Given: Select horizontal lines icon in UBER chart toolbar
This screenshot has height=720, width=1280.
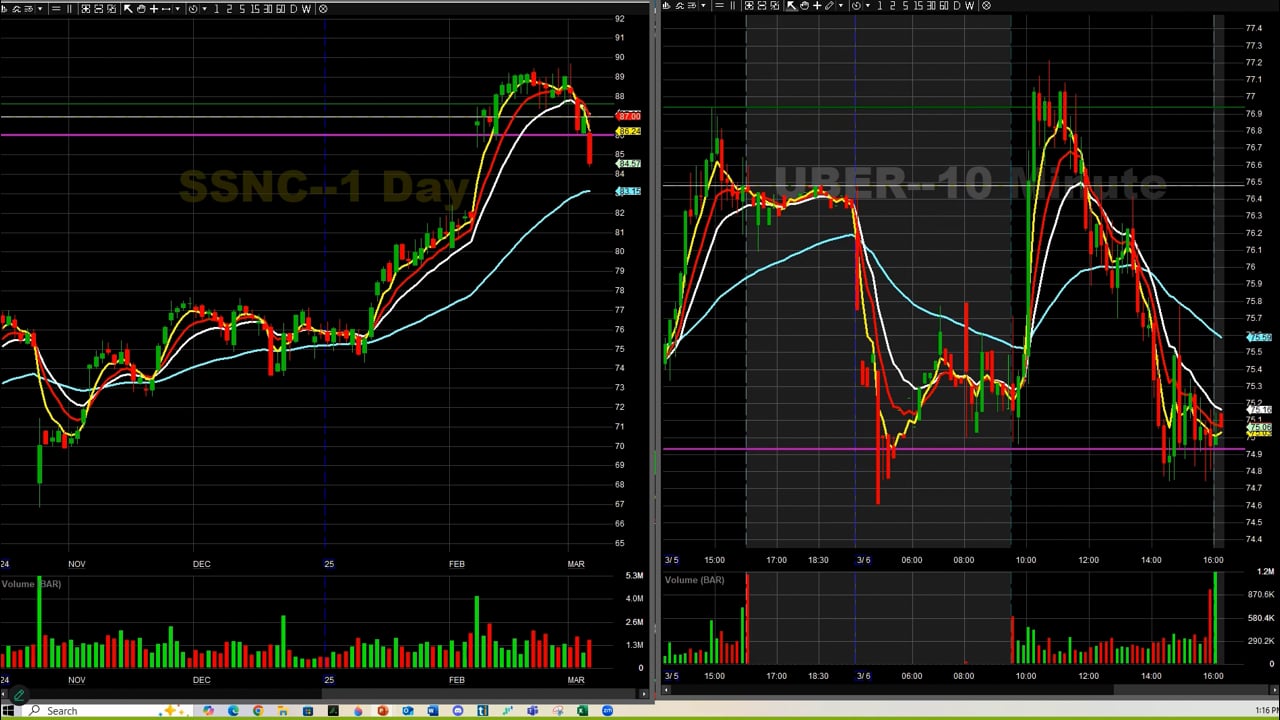Looking at the screenshot, I should click(x=720, y=6).
